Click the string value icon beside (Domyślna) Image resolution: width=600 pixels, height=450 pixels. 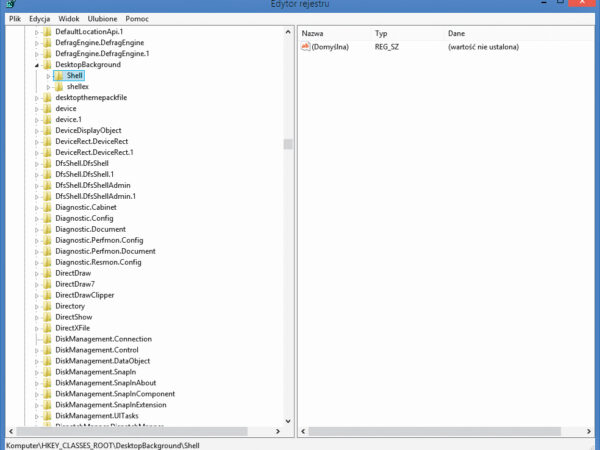click(306, 47)
